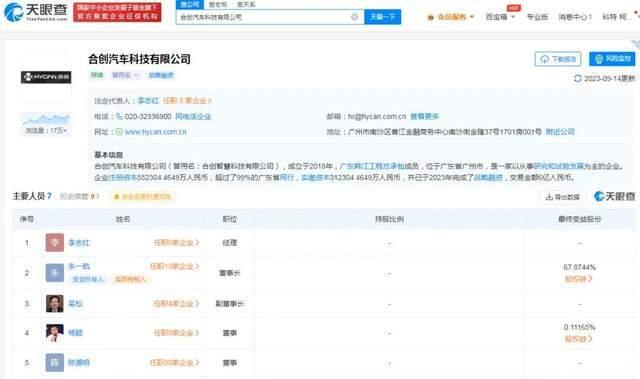This screenshot has height=379, width=640.
Task: Click the Tianyancha logo in header
Action: (36, 12)
